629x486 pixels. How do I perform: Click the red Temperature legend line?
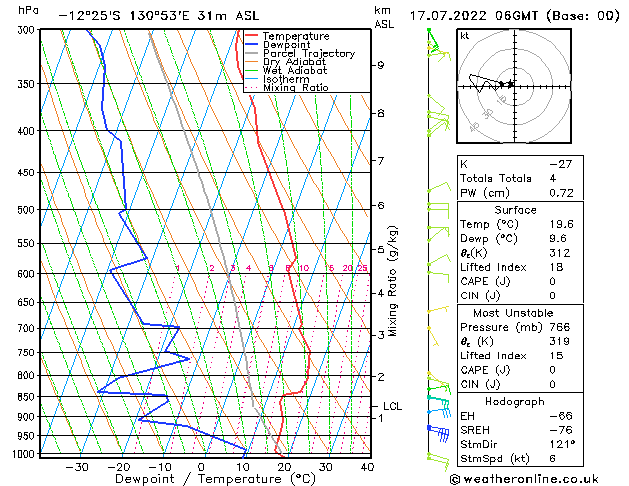tap(254, 35)
